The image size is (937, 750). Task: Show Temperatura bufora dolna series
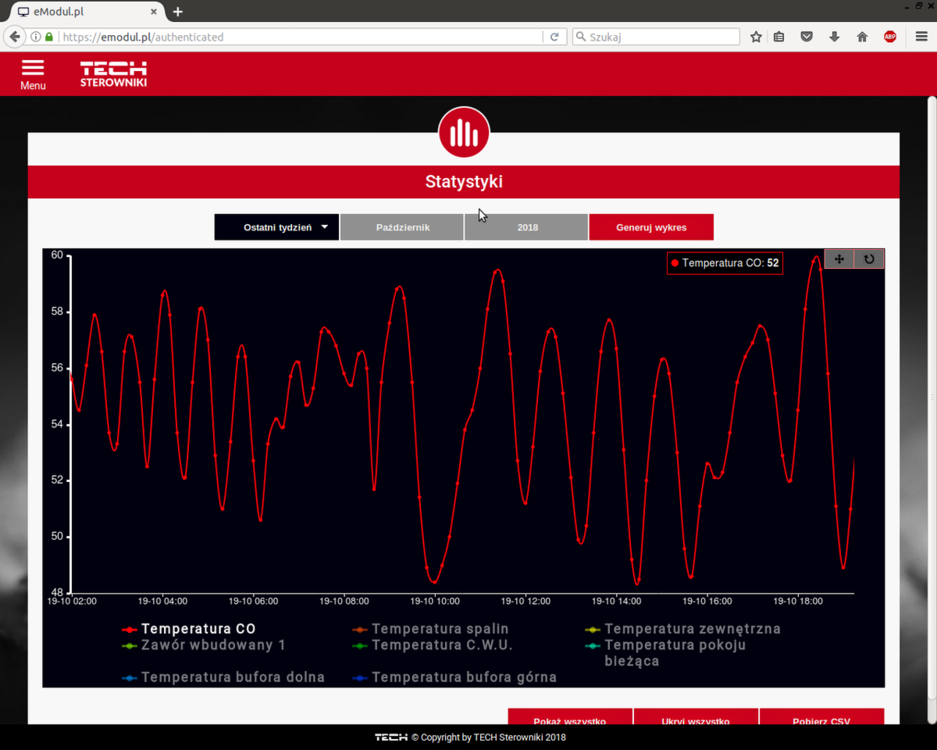(x=232, y=677)
